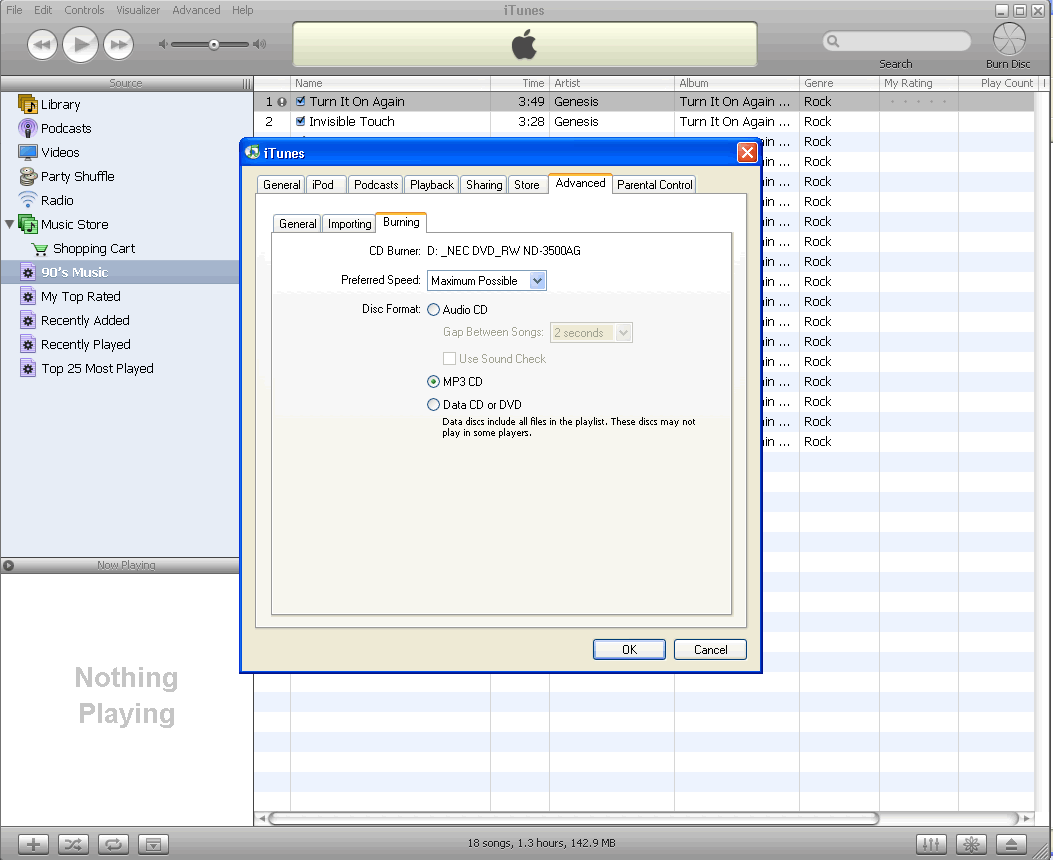The image size is (1053, 860).
Task: Open My Top Rated playlist icon
Action: pyautogui.click(x=28, y=297)
